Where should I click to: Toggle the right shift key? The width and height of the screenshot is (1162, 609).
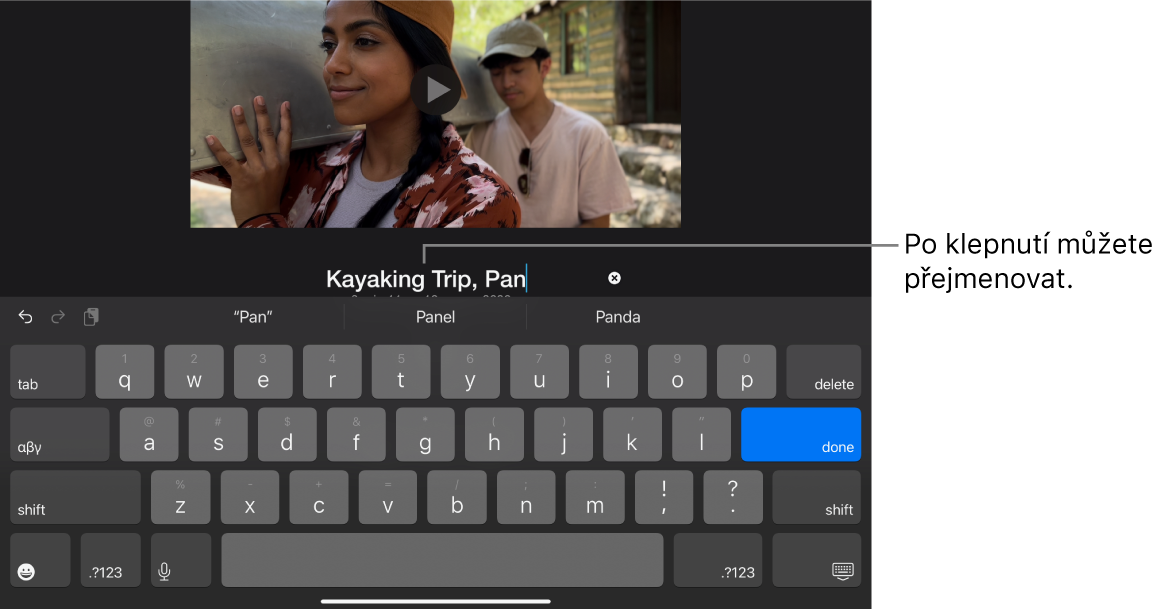(x=817, y=497)
